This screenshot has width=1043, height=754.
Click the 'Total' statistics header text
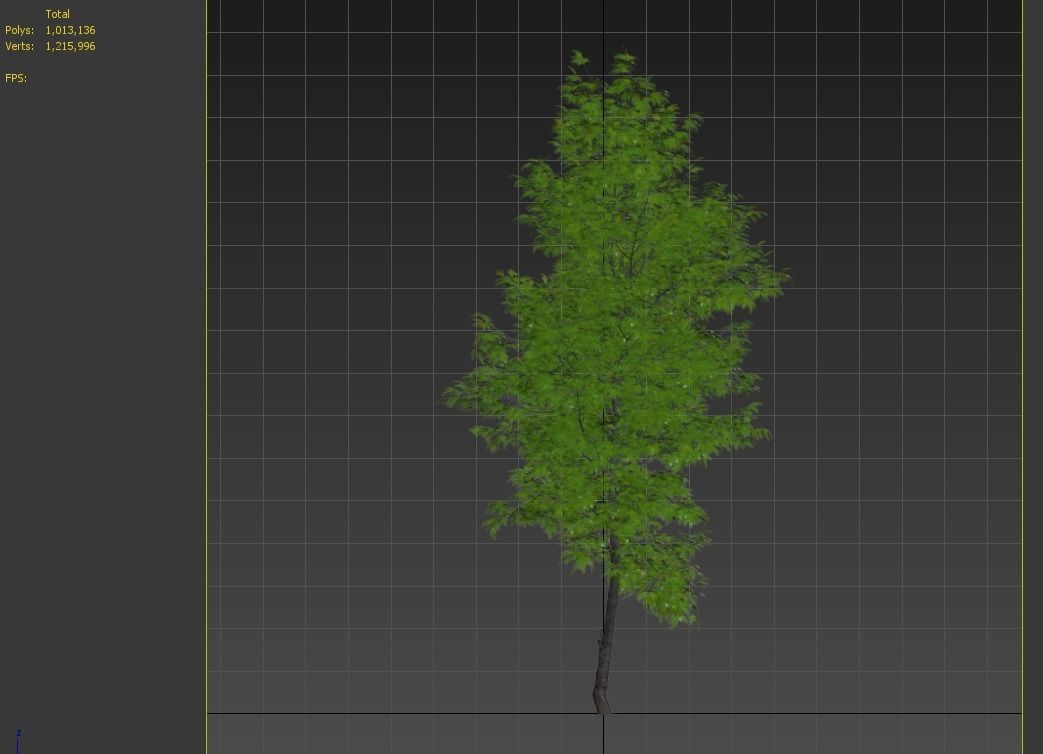pos(57,14)
